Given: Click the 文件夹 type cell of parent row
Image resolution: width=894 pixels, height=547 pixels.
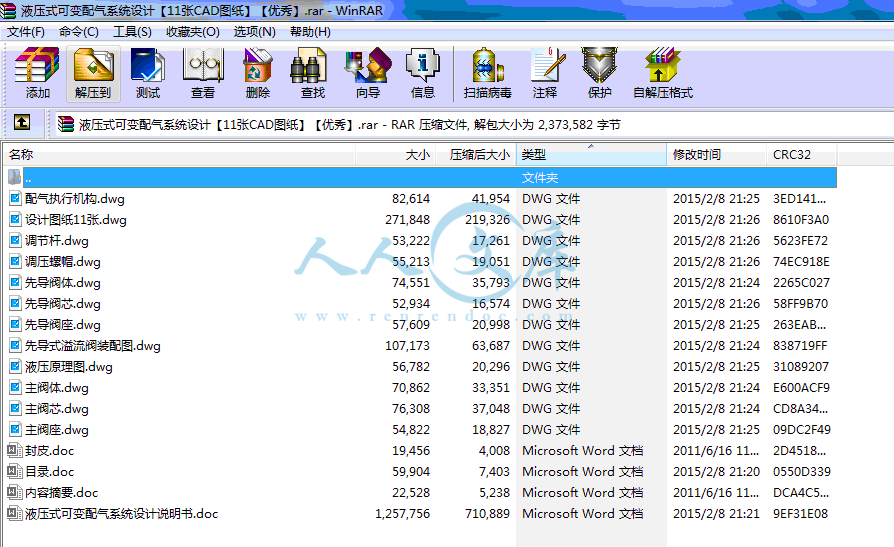Looking at the screenshot, I should (540, 177).
